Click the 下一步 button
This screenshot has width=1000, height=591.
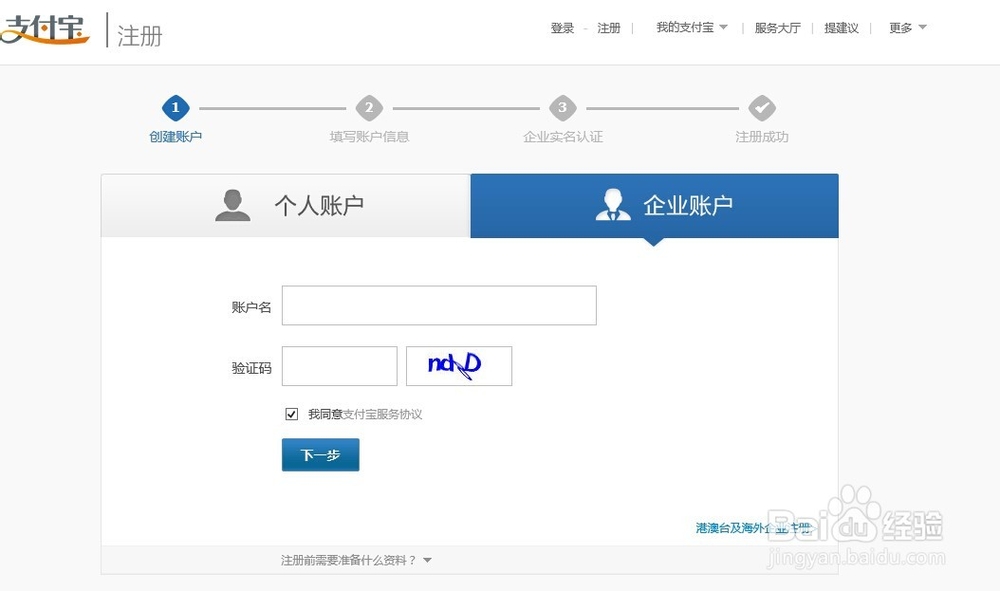tap(320, 455)
